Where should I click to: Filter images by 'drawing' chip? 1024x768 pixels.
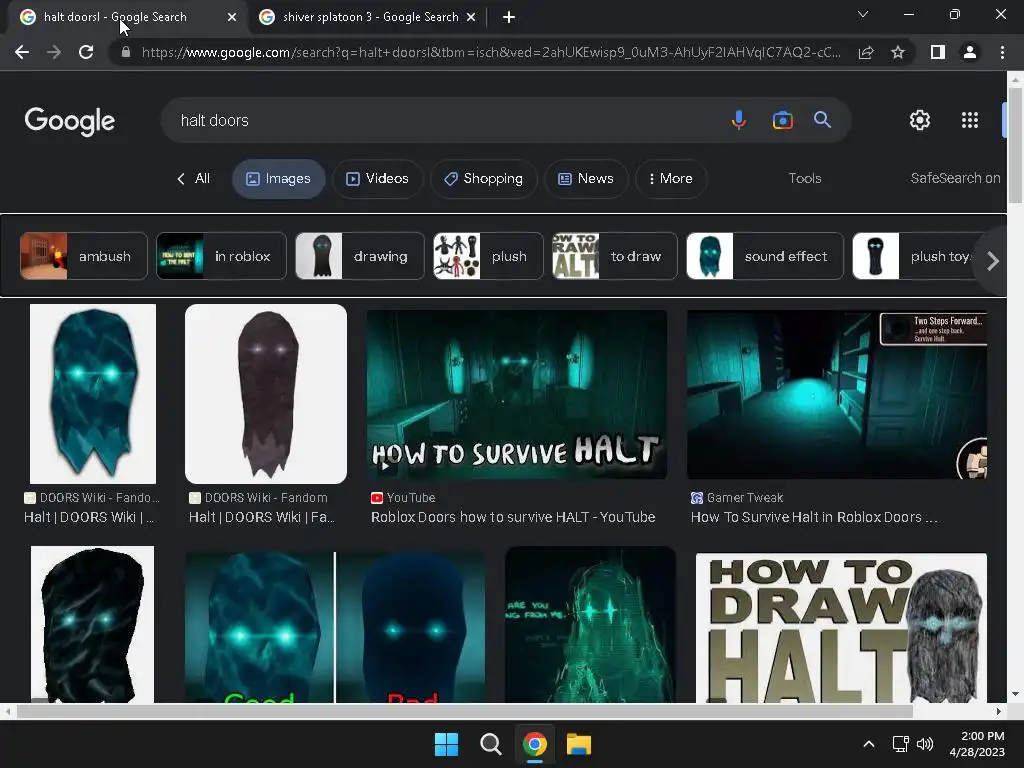tap(360, 256)
